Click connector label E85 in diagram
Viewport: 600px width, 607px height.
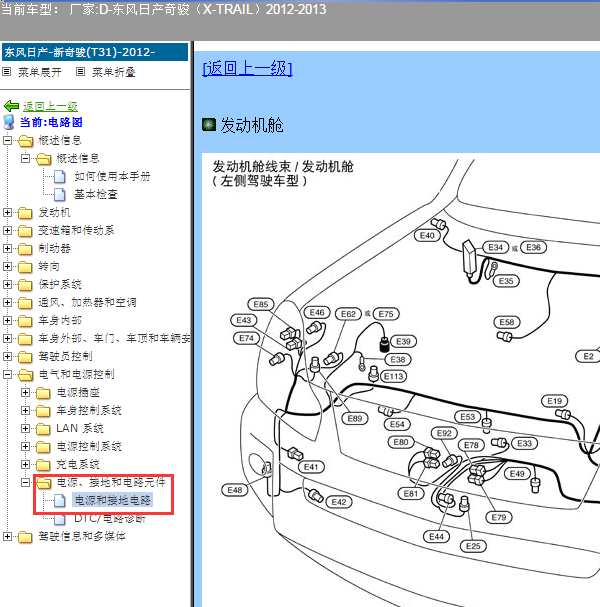tap(261, 304)
